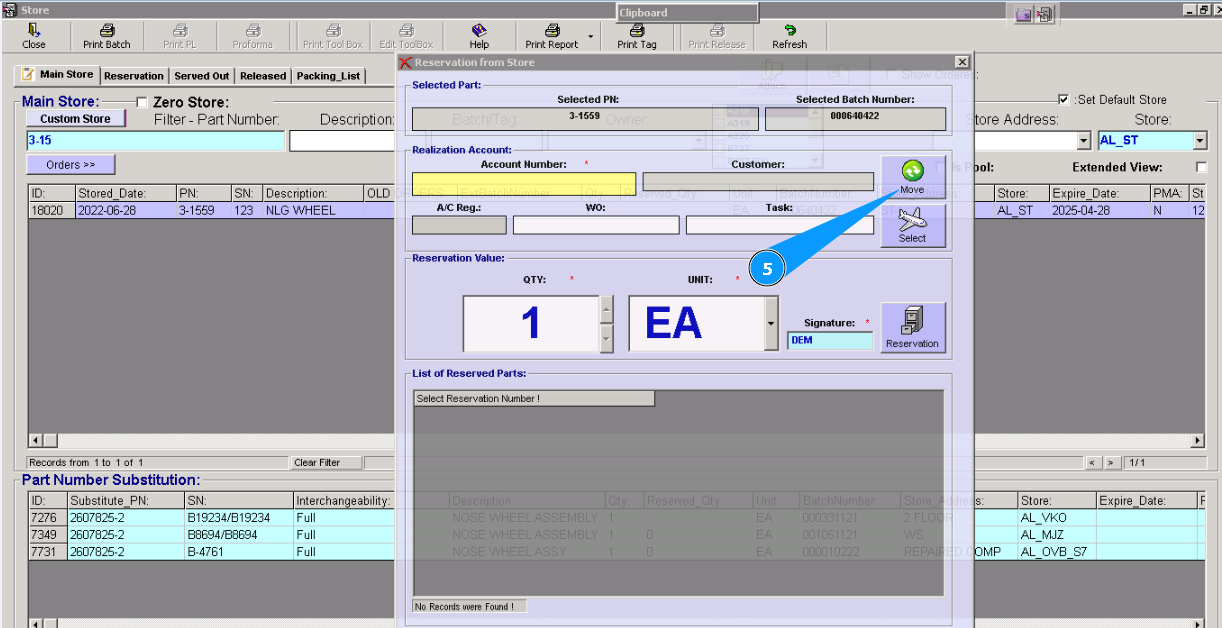The width and height of the screenshot is (1222, 628).
Task: Click the Move button with green arrows
Action: 912,176
